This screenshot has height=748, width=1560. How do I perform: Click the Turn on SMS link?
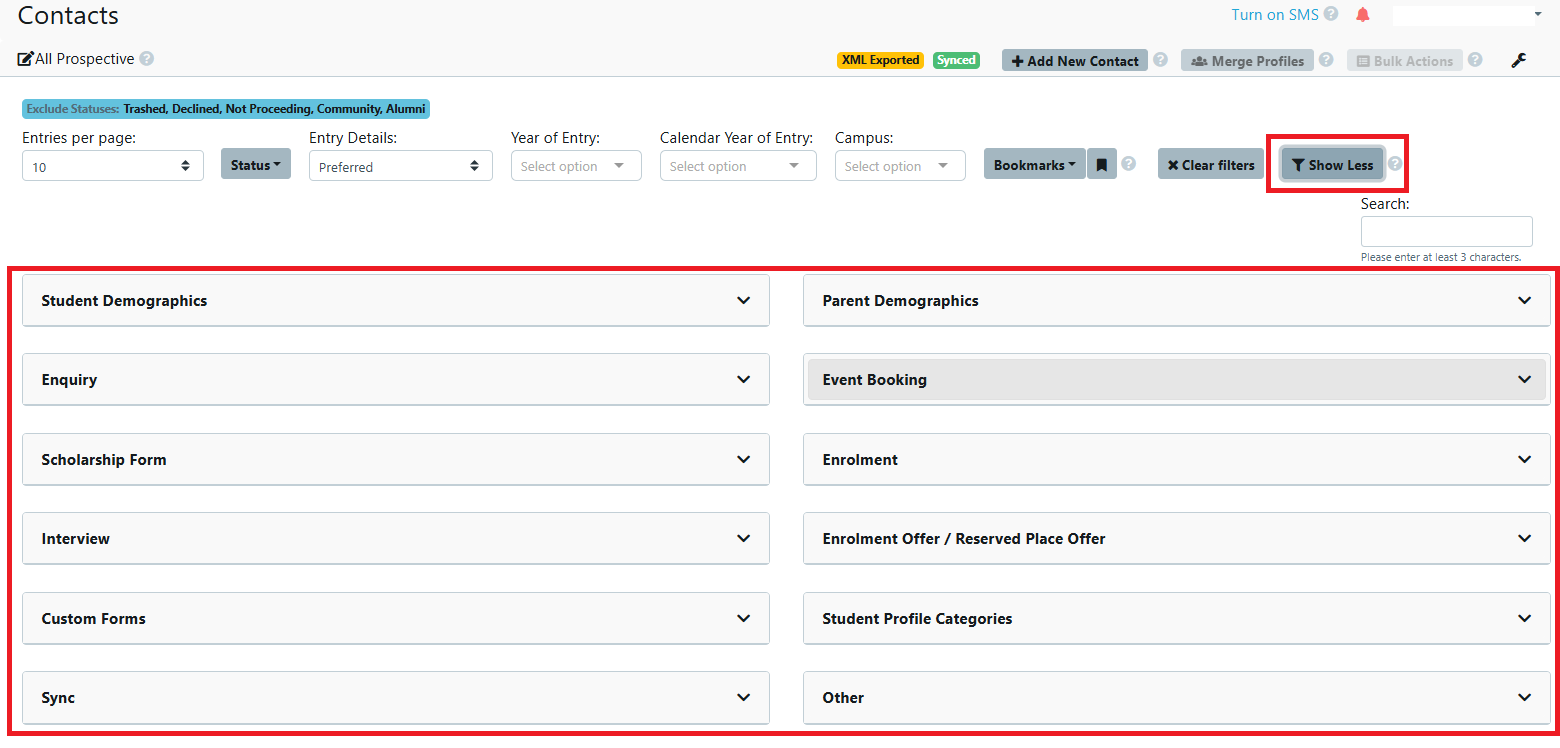click(x=1274, y=15)
